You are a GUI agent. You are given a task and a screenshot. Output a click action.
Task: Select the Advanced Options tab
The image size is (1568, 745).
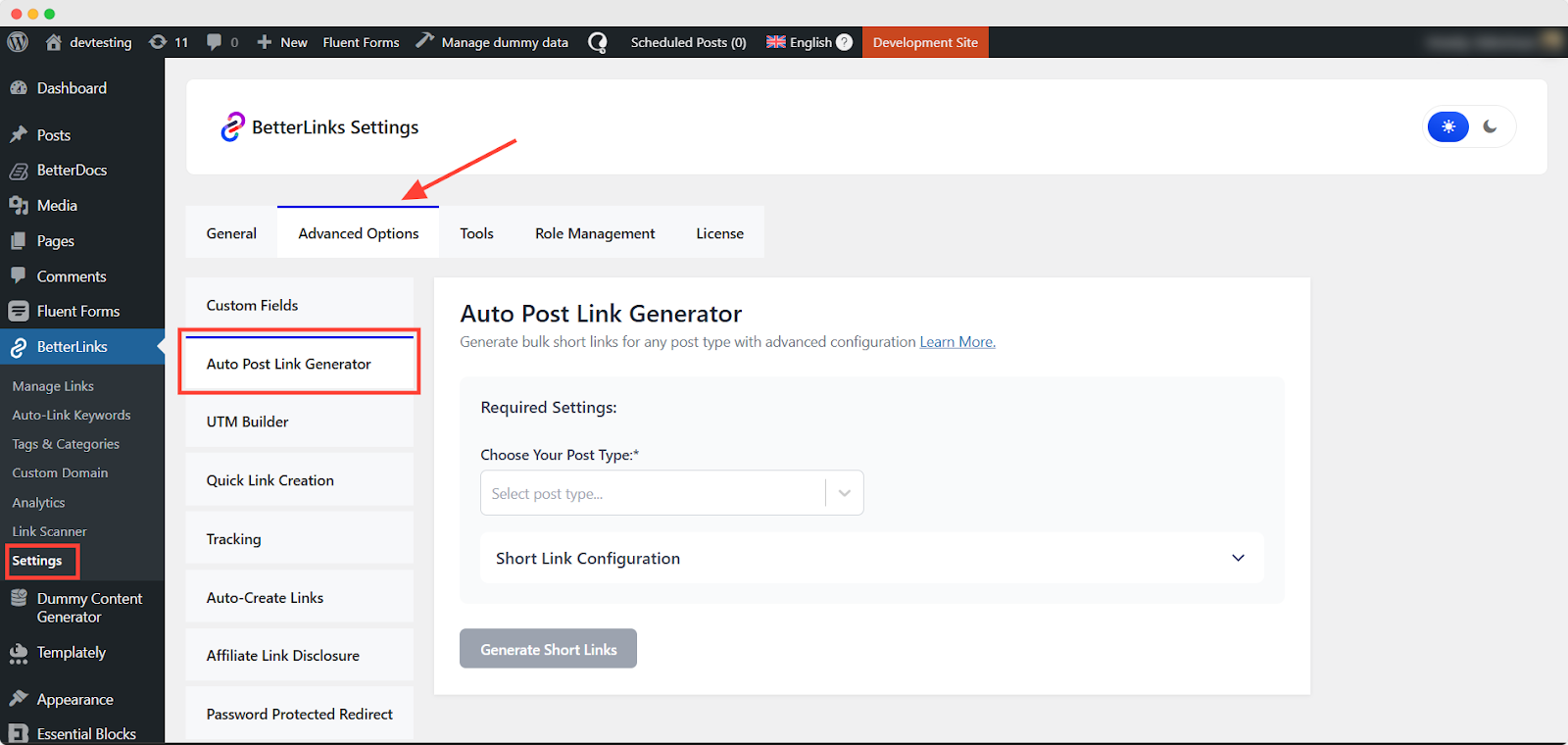pos(359,233)
